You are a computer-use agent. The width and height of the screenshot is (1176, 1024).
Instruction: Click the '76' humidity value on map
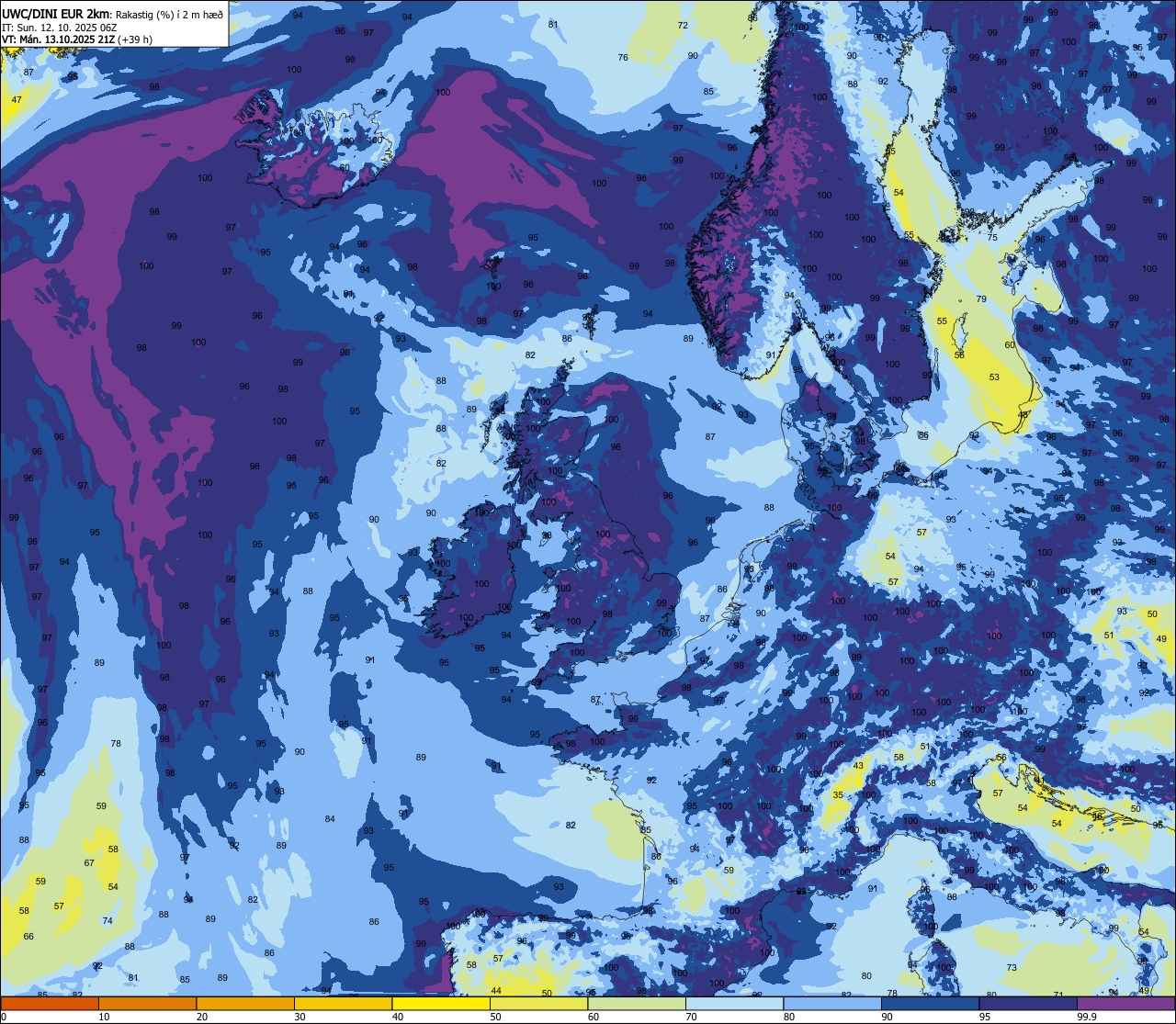(623, 58)
